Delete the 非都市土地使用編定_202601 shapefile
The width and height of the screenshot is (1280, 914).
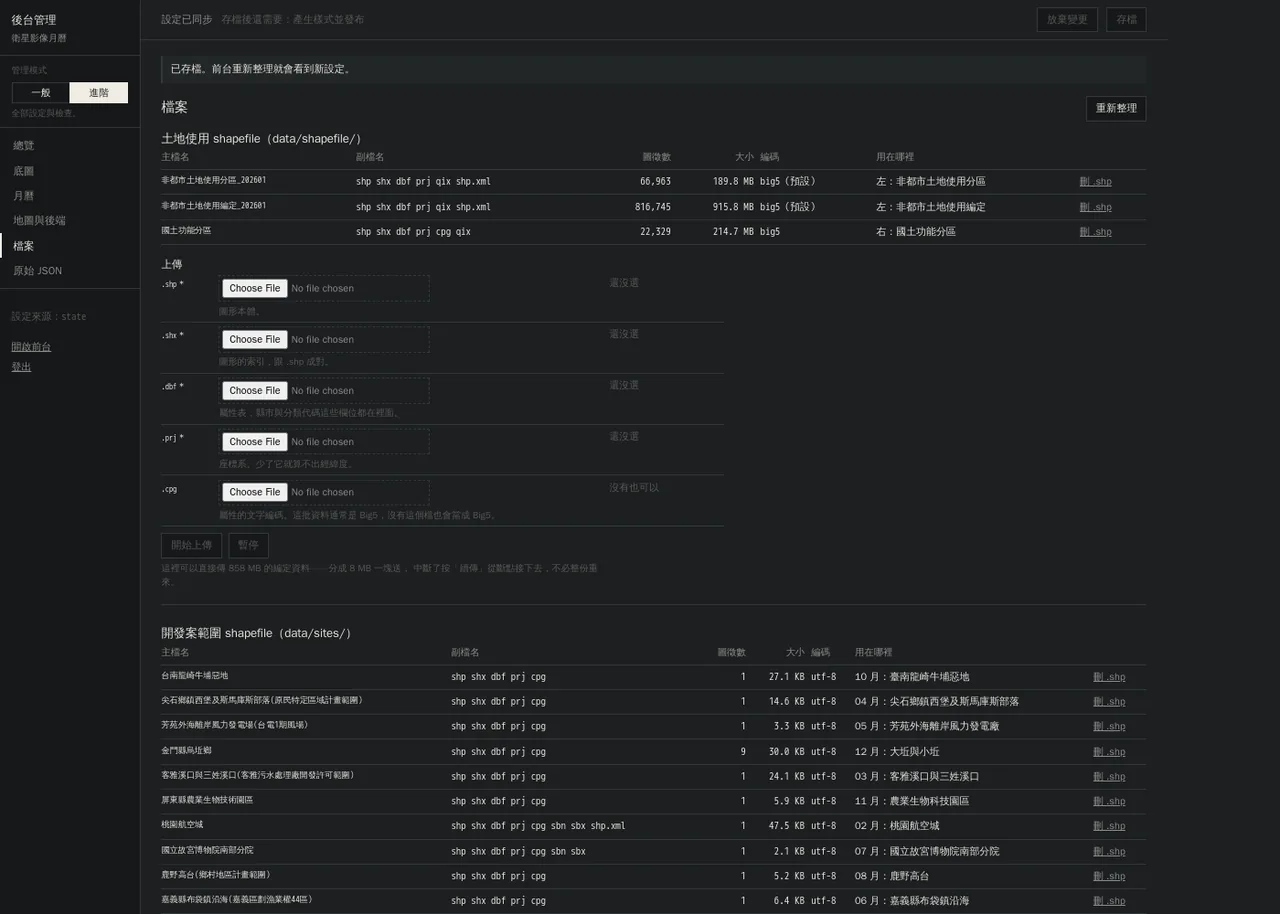[1095, 207]
